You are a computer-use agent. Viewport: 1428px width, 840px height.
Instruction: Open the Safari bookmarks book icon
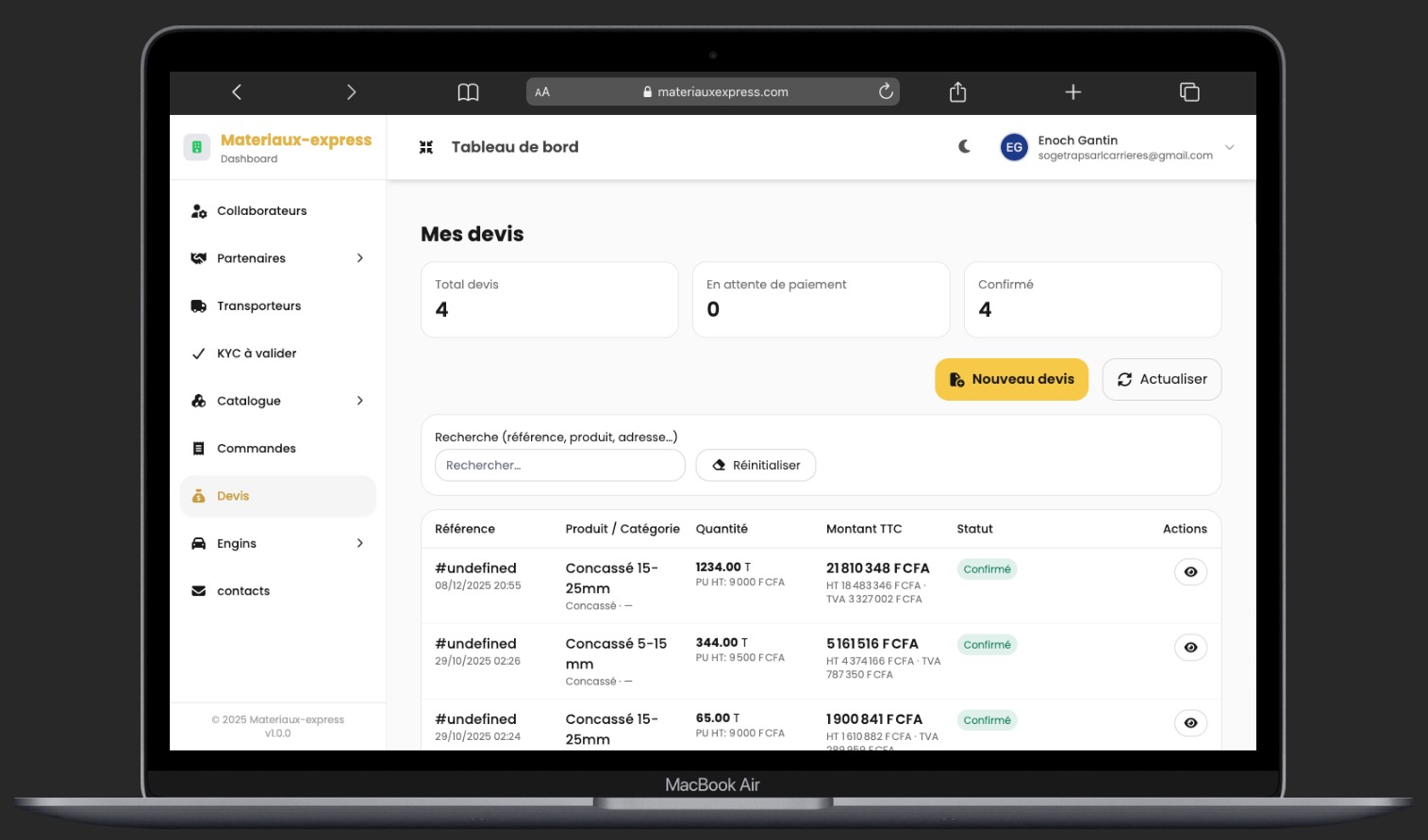click(468, 91)
